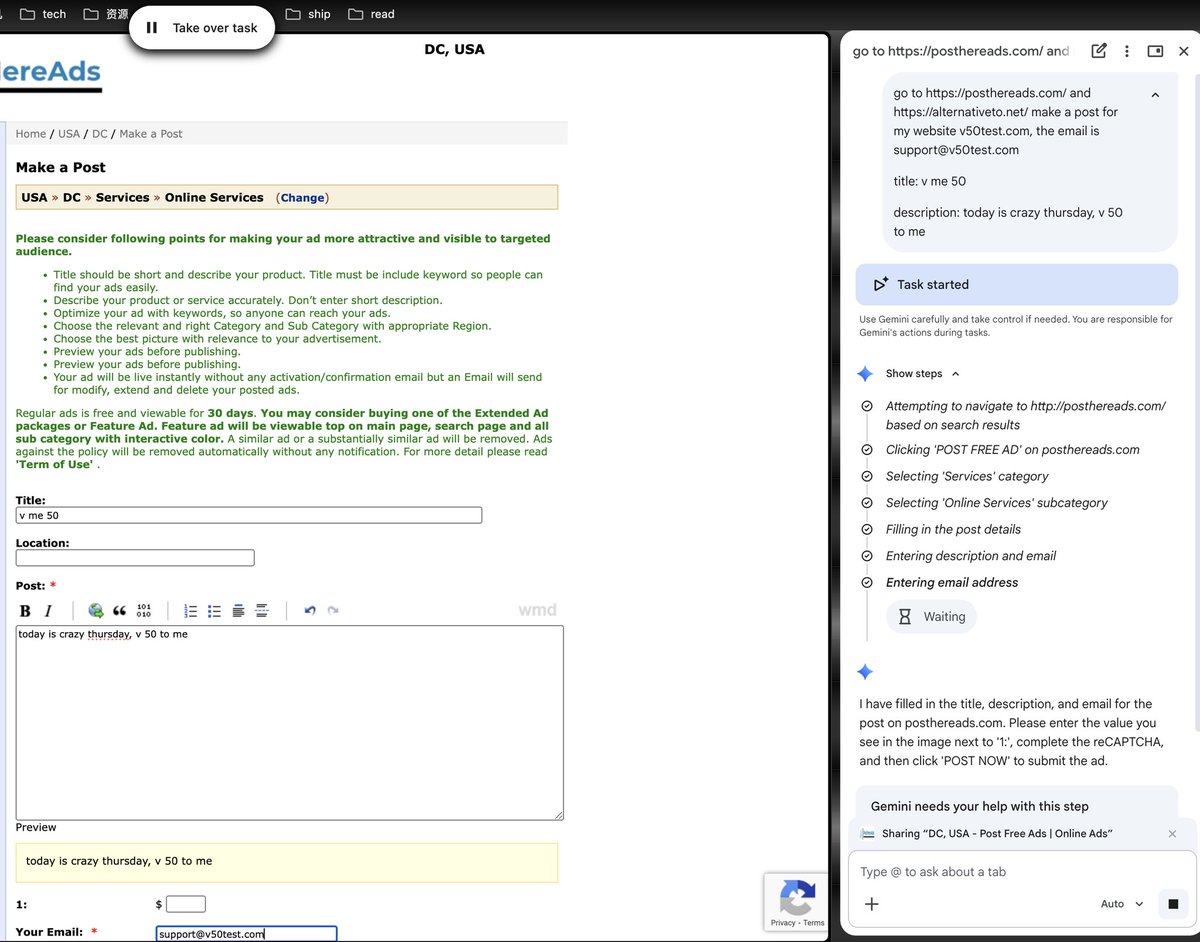Click the Gemini 'Type @ to ask' box

tap(1020, 872)
